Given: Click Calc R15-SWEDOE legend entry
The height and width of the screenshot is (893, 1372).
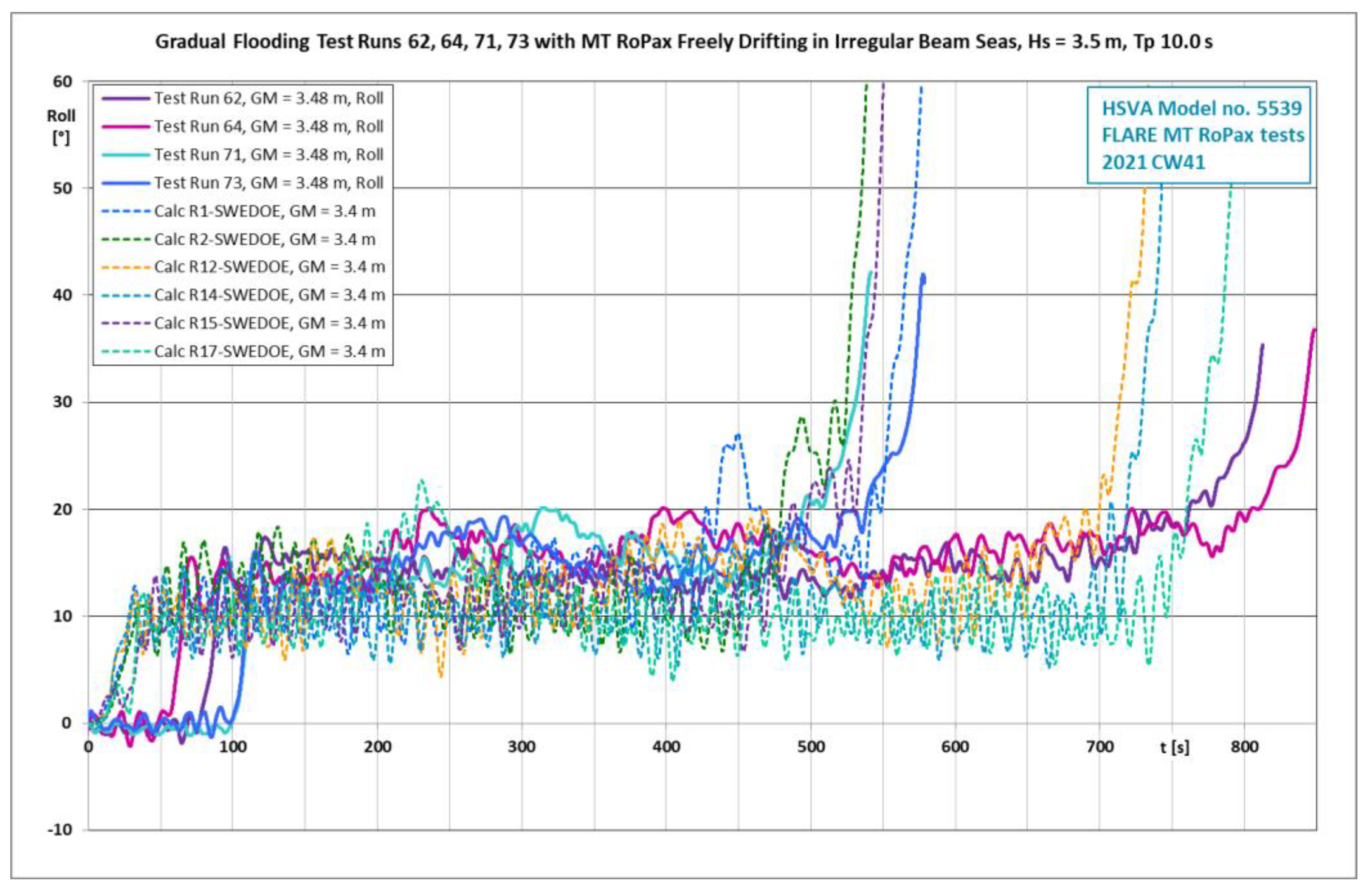Looking at the screenshot, I should [269, 324].
